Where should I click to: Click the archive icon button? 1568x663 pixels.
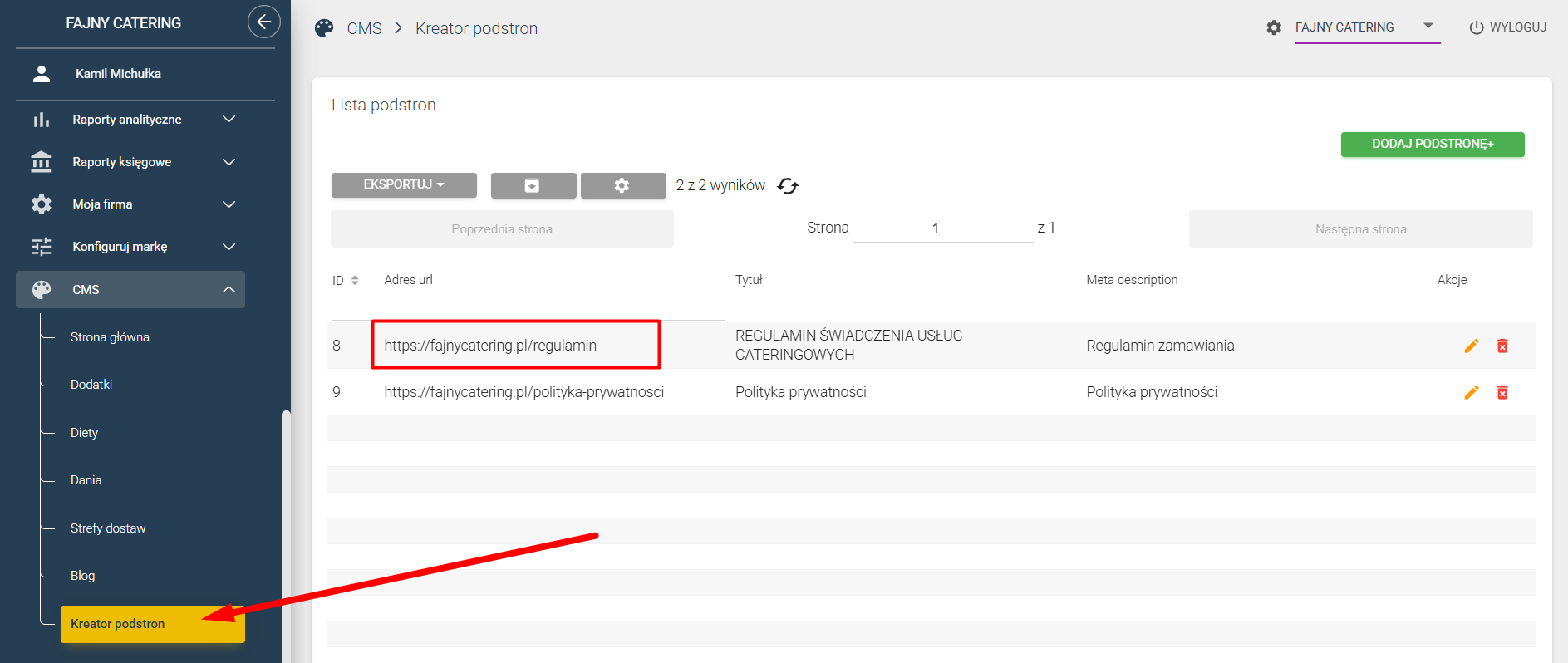533,185
